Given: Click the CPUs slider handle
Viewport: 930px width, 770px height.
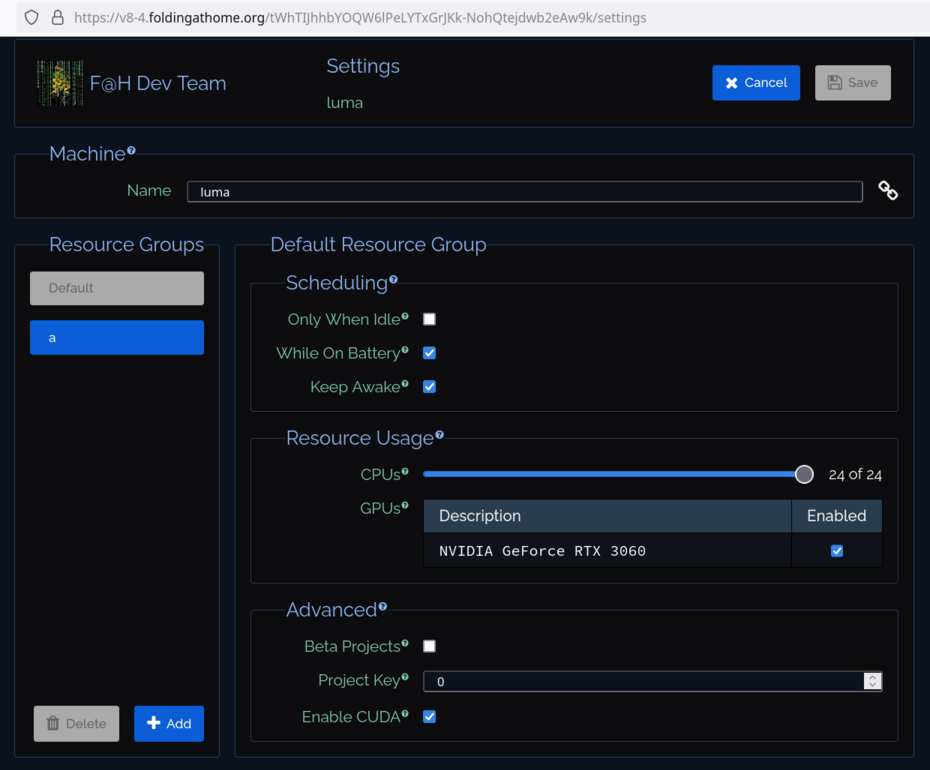Looking at the screenshot, I should pos(804,475).
